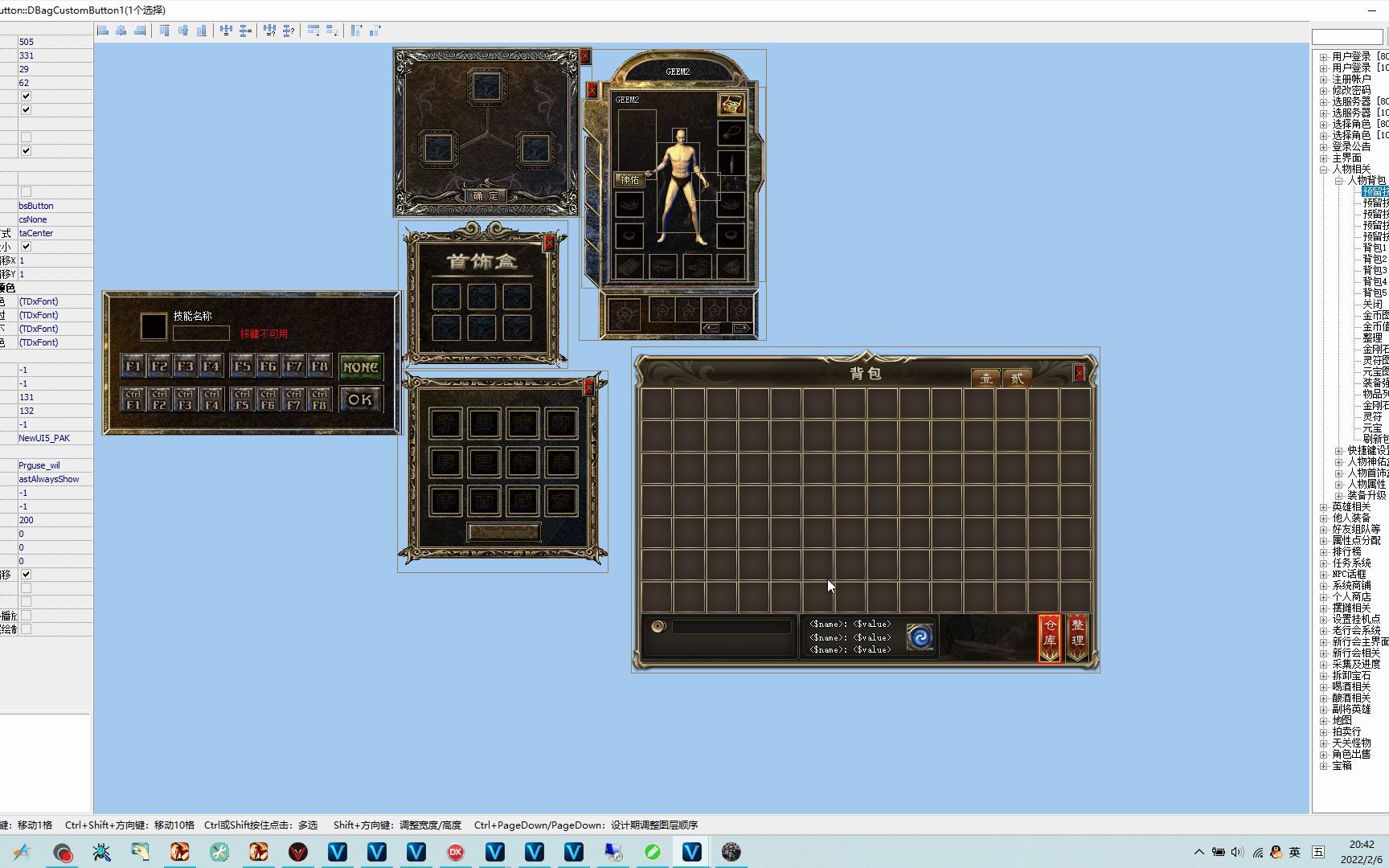Close the triangular gem slot panel

click(x=584, y=56)
